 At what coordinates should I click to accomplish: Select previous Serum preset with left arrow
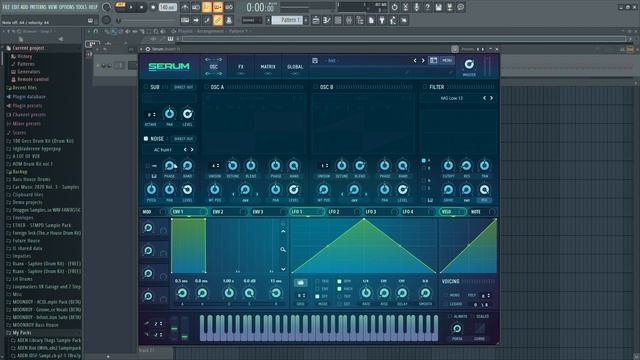pyautogui.click(x=415, y=60)
